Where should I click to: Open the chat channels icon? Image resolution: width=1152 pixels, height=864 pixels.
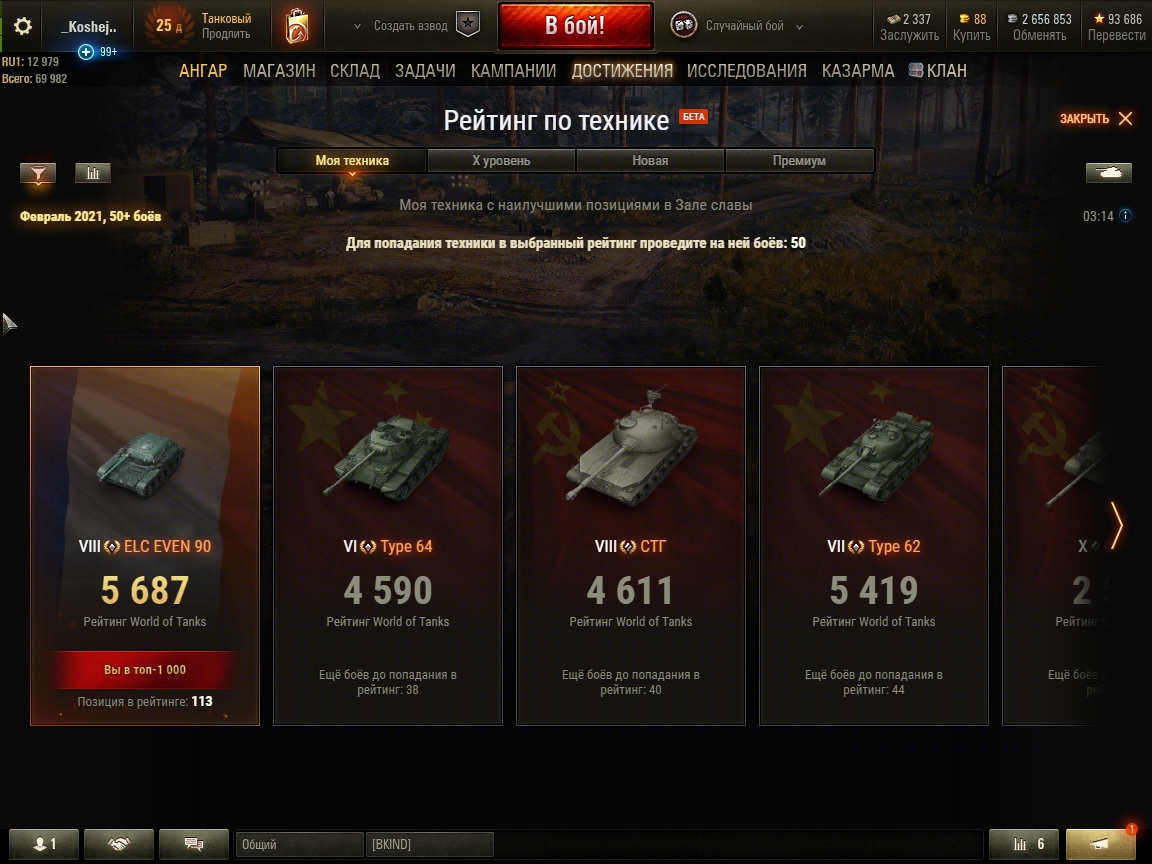193,843
